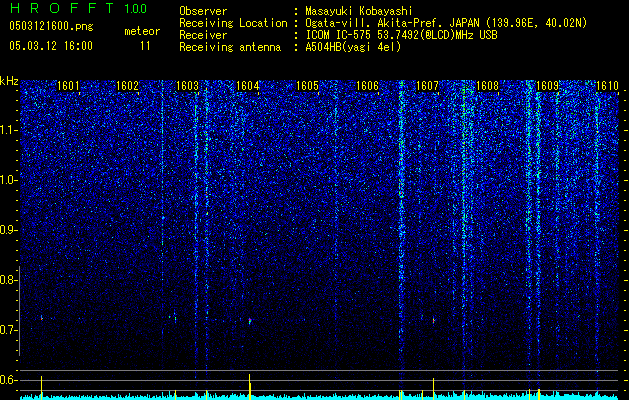Click the 1610 time marker

[x=607, y=86]
